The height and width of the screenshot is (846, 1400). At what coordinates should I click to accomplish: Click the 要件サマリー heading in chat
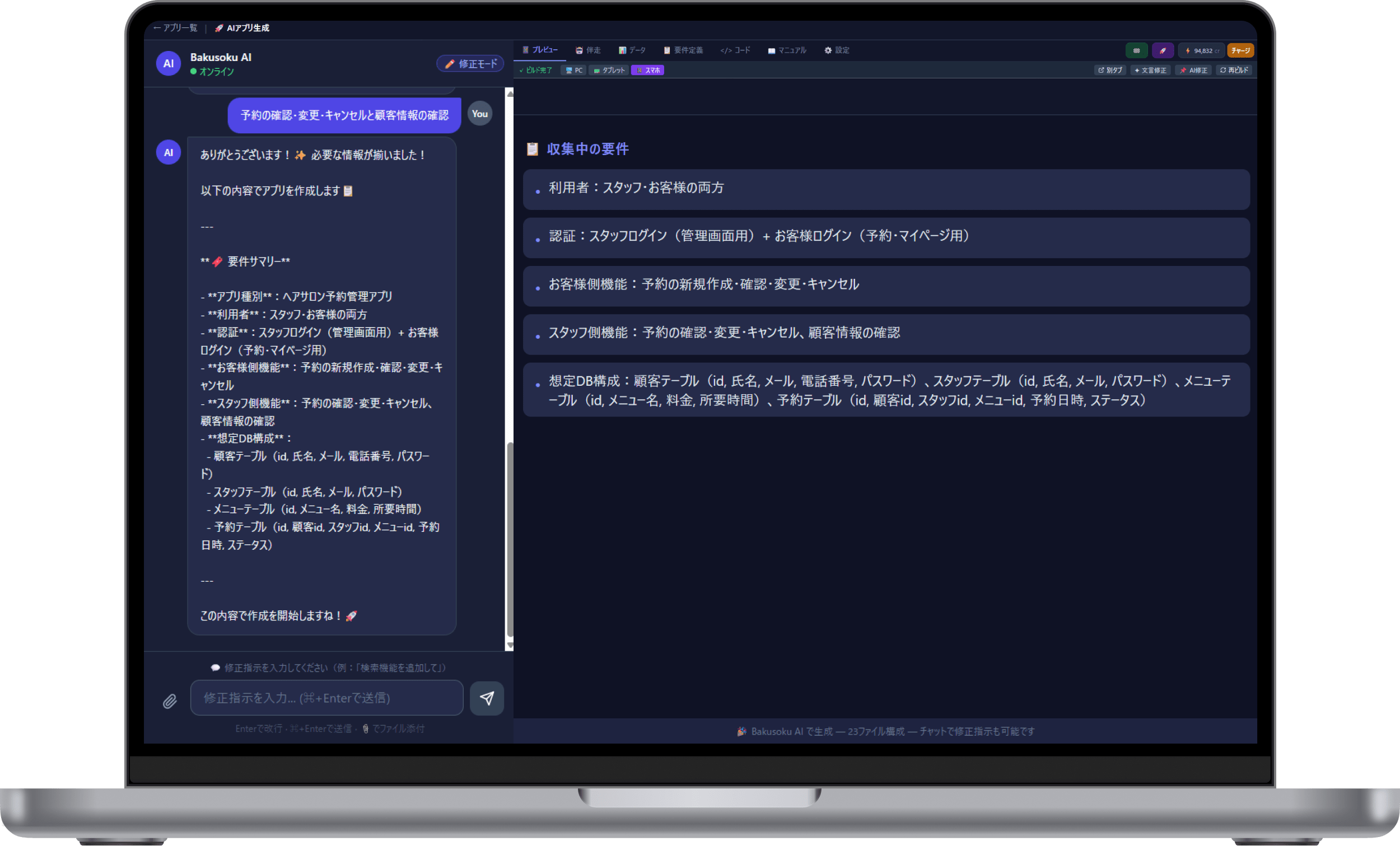point(245,261)
